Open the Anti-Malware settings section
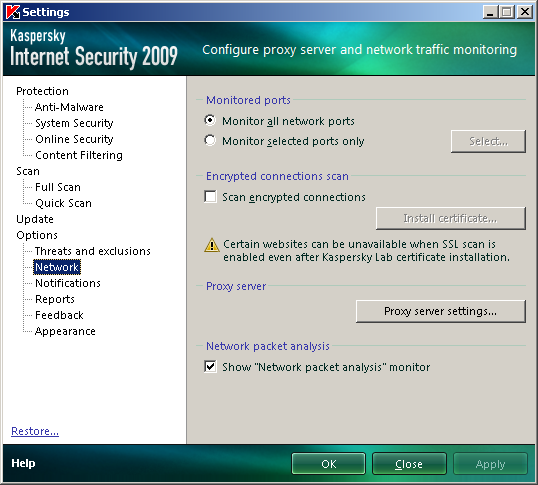This screenshot has width=538, height=485. click(69, 107)
